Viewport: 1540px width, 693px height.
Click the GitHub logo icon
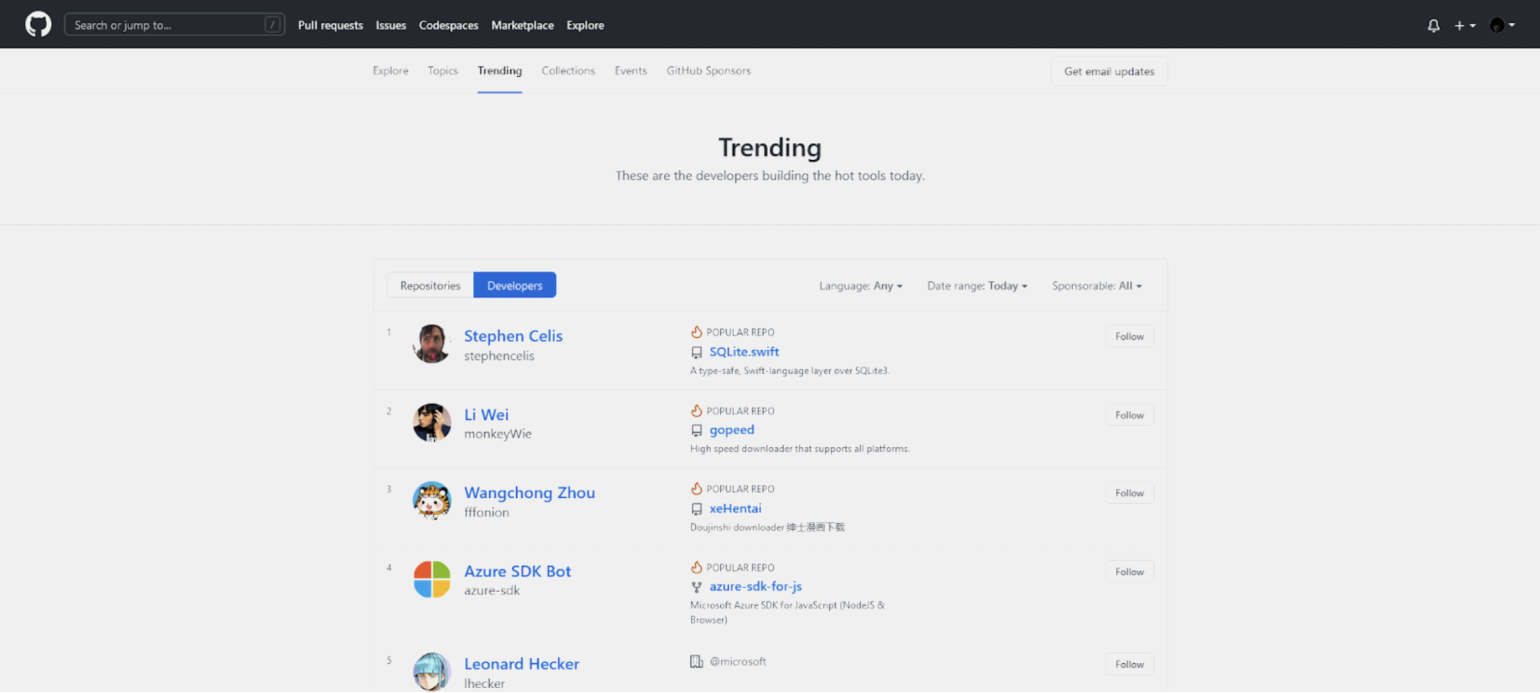[x=38, y=25]
